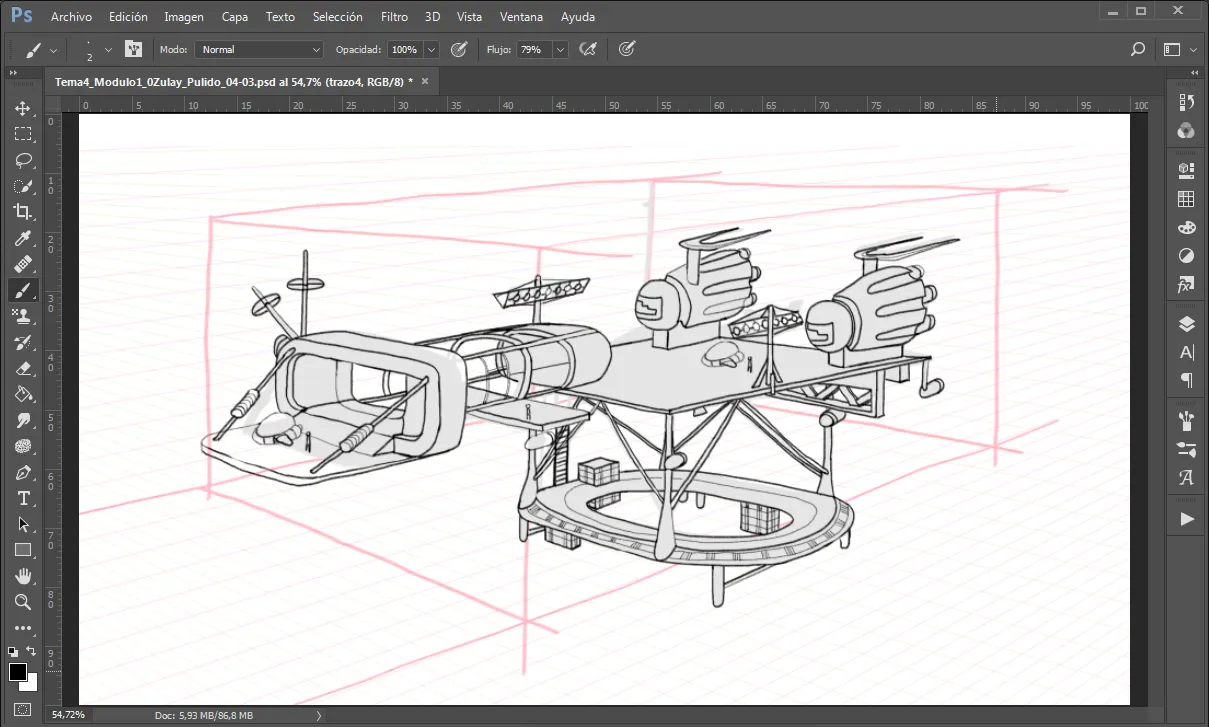Viewport: 1209px width, 727px height.
Task: Open the Brush tool preset picker
Action: (x=41, y=49)
